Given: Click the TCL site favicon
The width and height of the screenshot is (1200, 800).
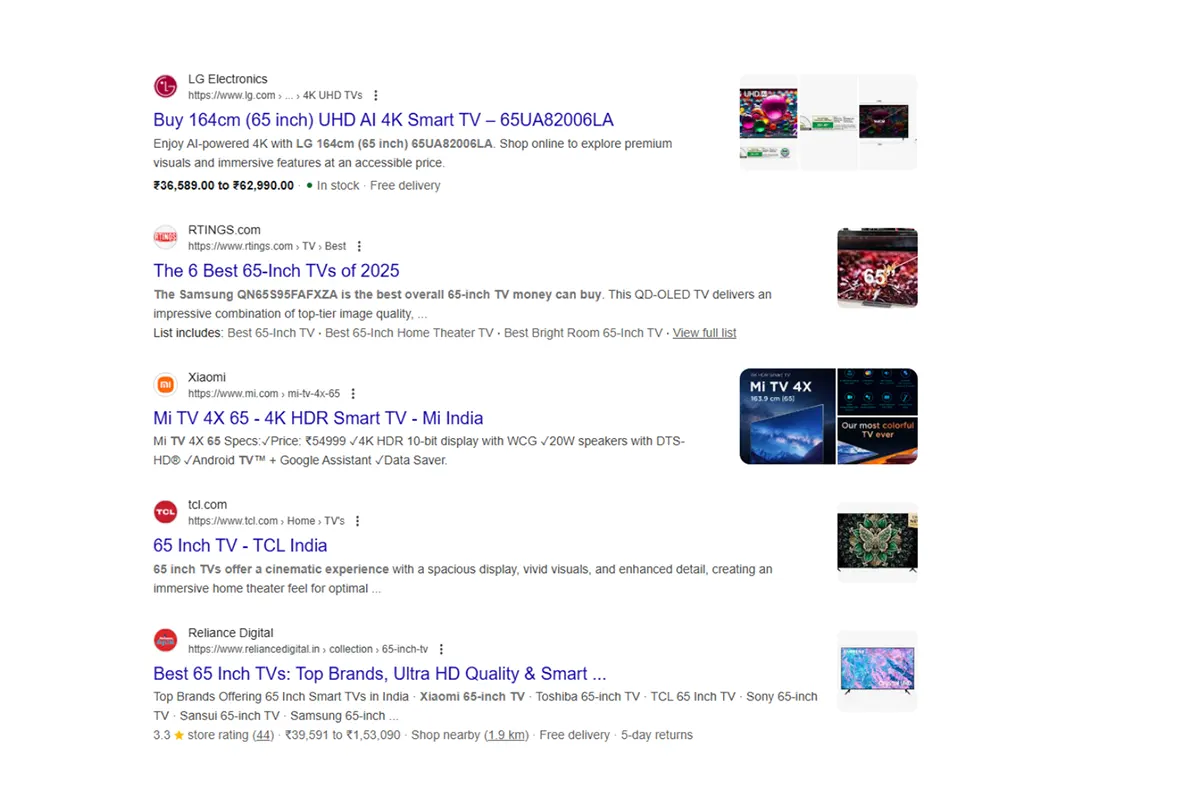Looking at the screenshot, I should (165, 512).
